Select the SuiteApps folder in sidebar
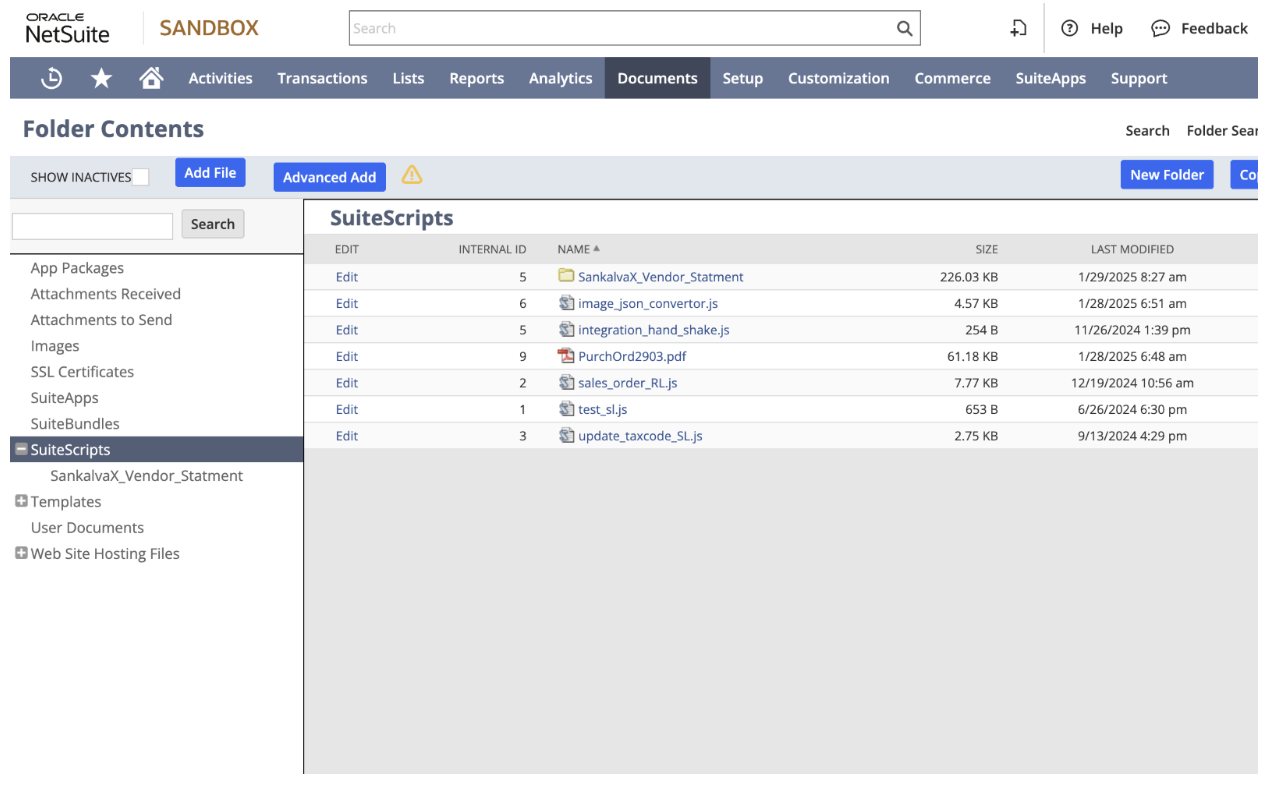 pos(65,398)
